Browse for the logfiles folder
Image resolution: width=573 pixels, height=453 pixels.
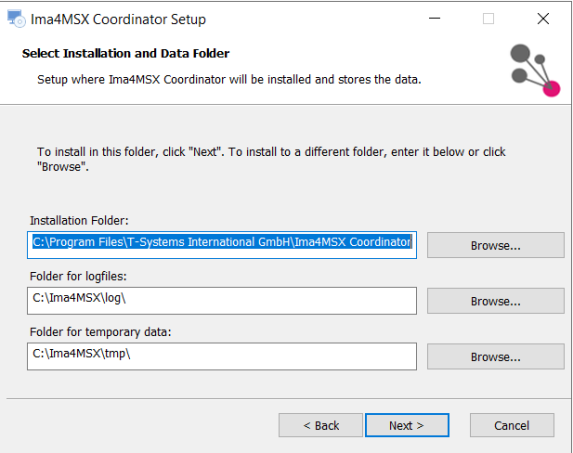pos(496,301)
